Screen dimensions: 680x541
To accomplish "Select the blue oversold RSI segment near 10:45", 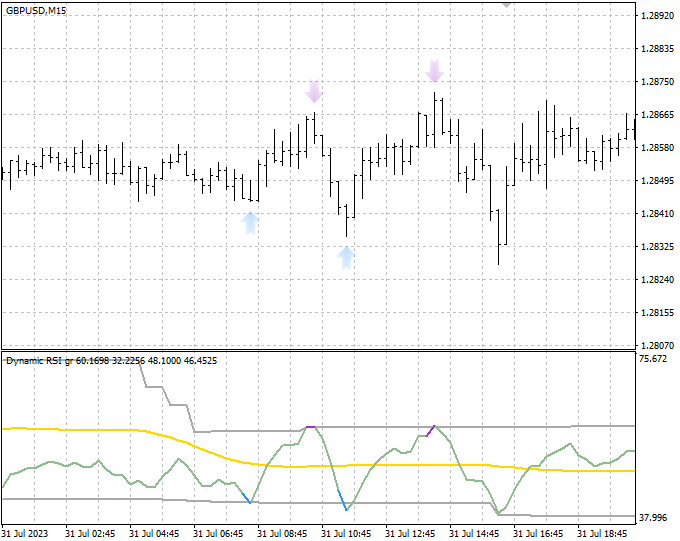I will pos(342,500).
